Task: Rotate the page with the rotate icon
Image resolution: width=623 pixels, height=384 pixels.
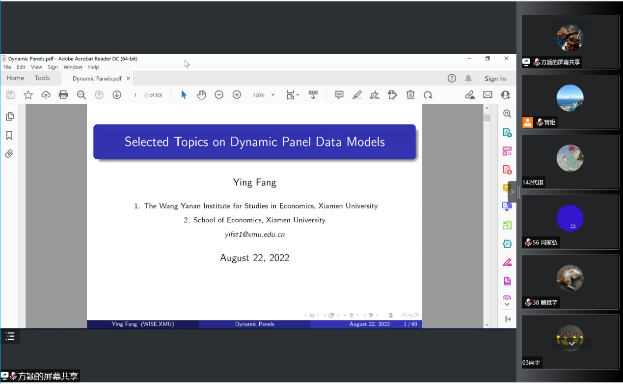Action: tap(428, 95)
